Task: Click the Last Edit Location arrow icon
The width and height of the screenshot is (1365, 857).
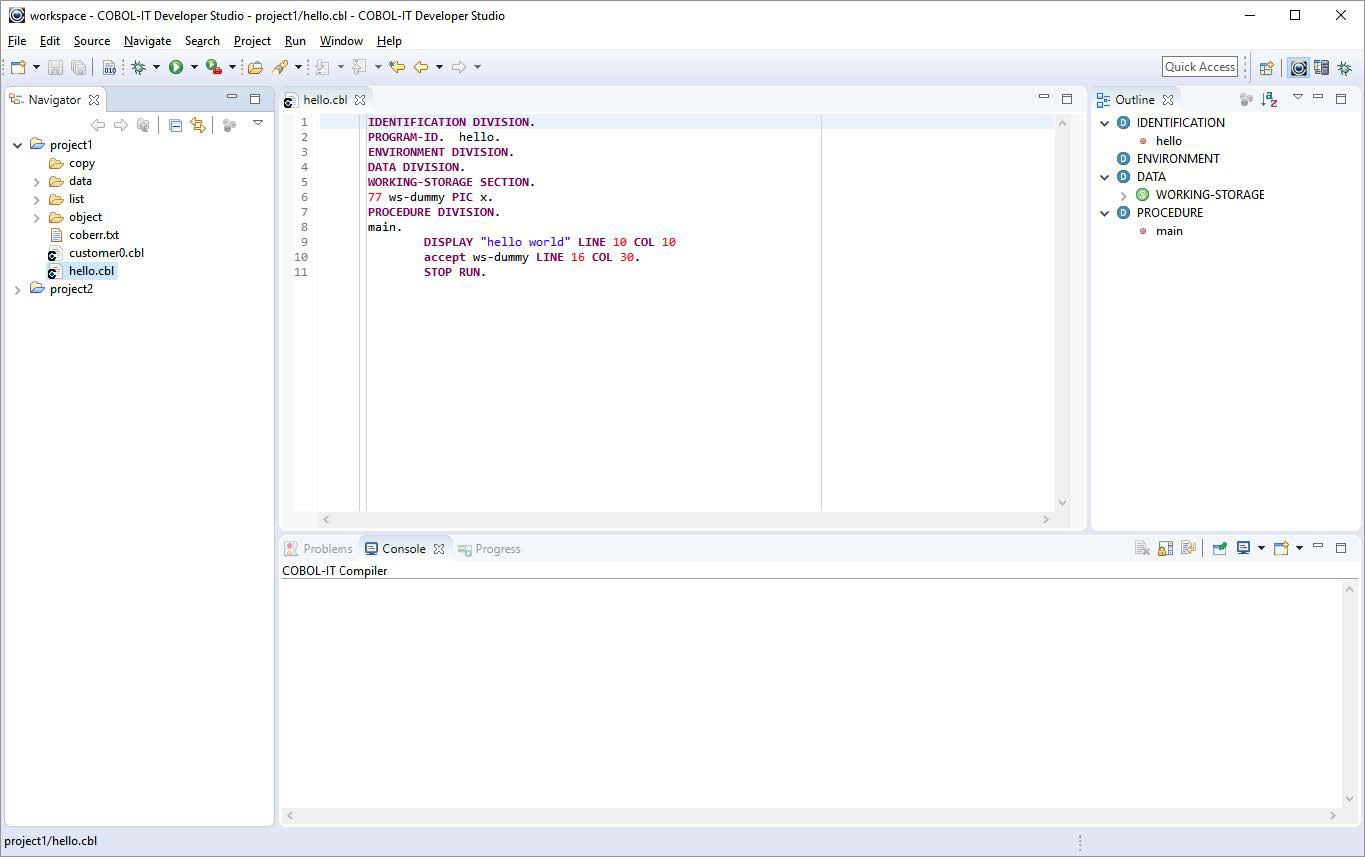Action: tap(397, 67)
